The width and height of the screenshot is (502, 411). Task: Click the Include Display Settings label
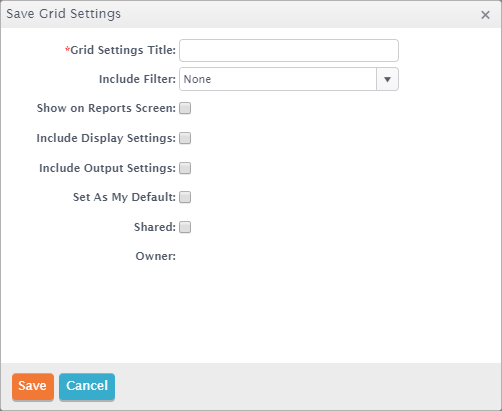tap(106, 138)
